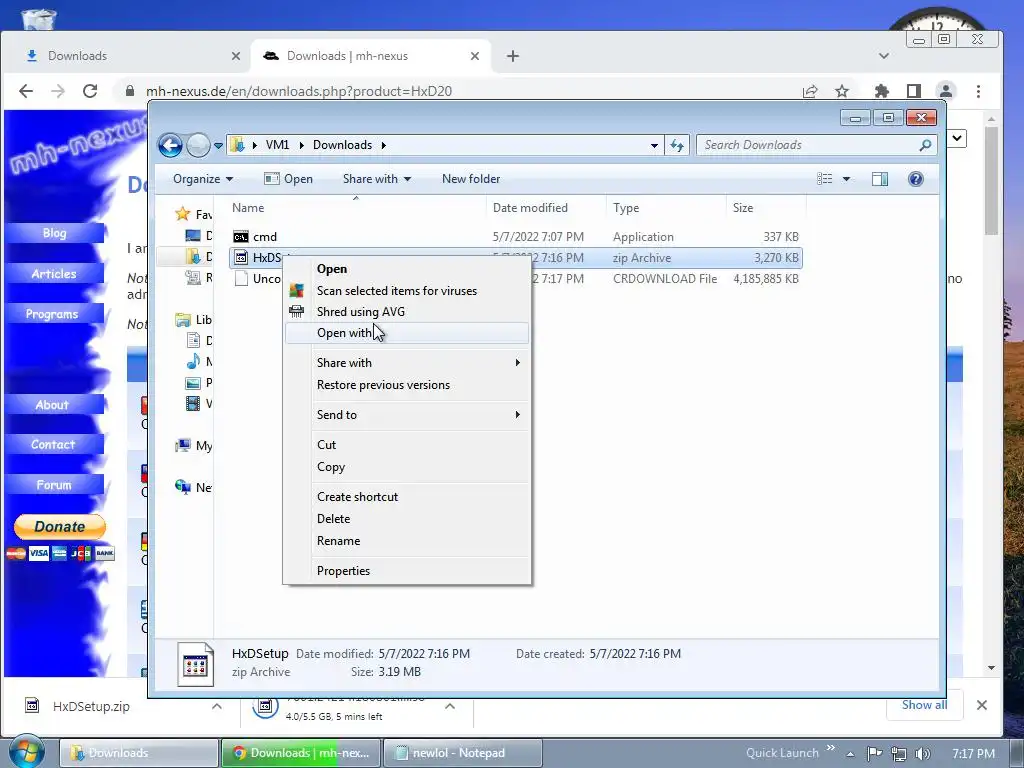The height and width of the screenshot is (768, 1024).
Task: Choose Scan selected items for viruses
Action: click(x=407, y=291)
